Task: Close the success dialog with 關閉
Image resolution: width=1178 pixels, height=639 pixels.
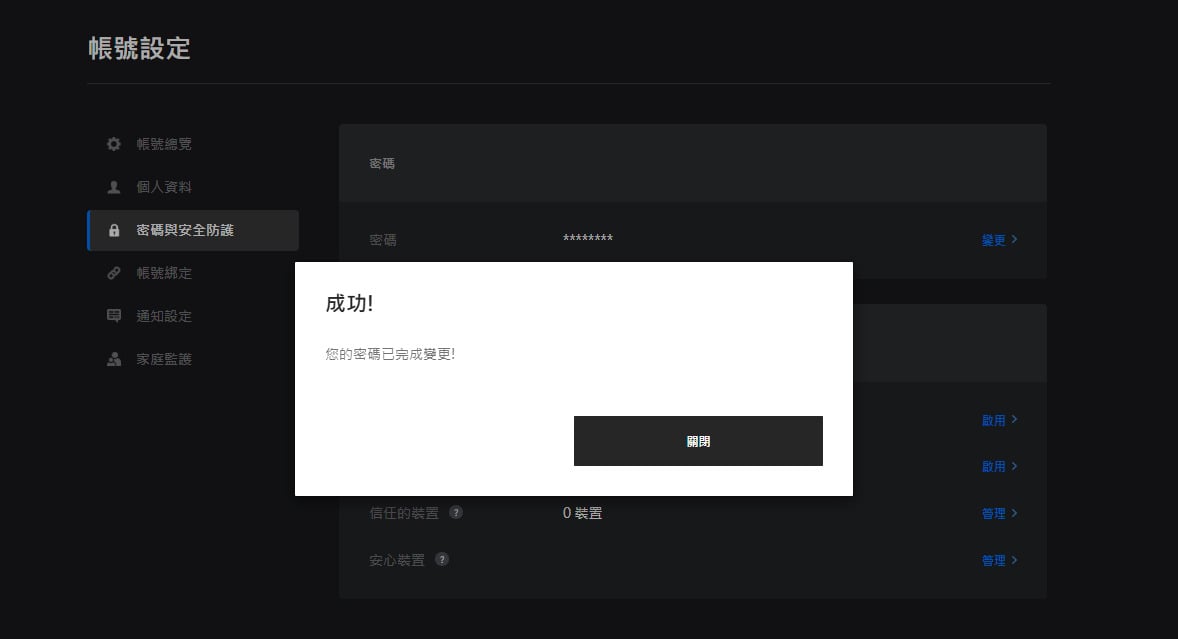Action: (x=698, y=441)
